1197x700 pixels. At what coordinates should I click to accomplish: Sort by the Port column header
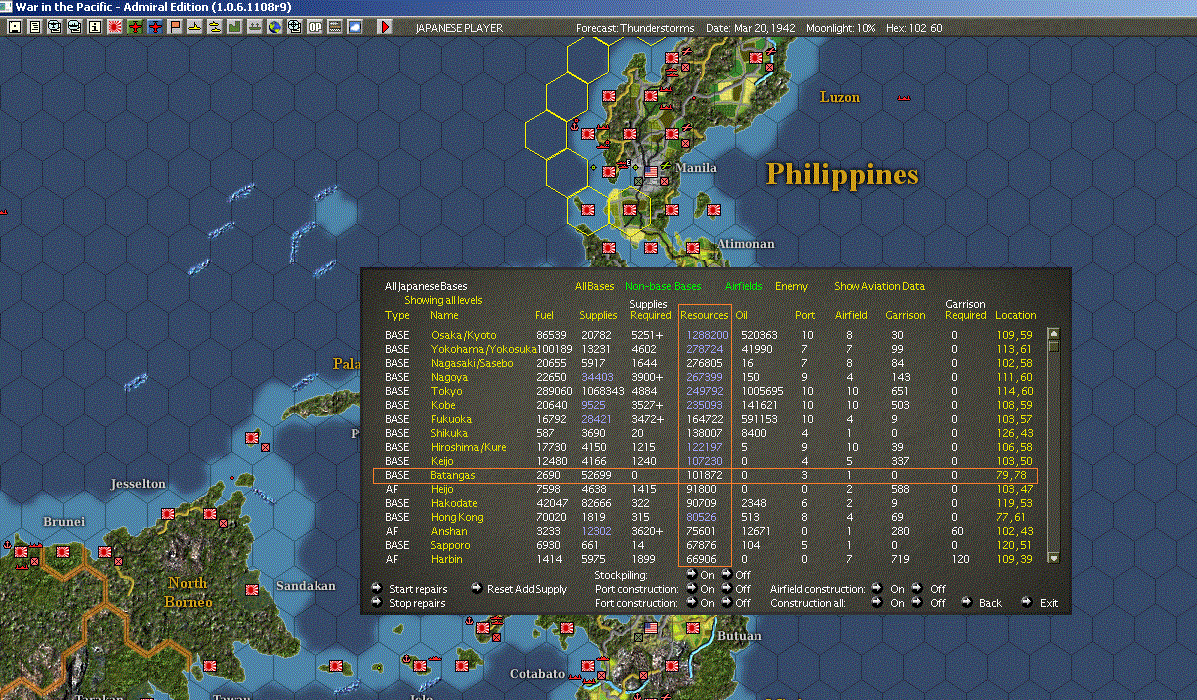click(805, 315)
